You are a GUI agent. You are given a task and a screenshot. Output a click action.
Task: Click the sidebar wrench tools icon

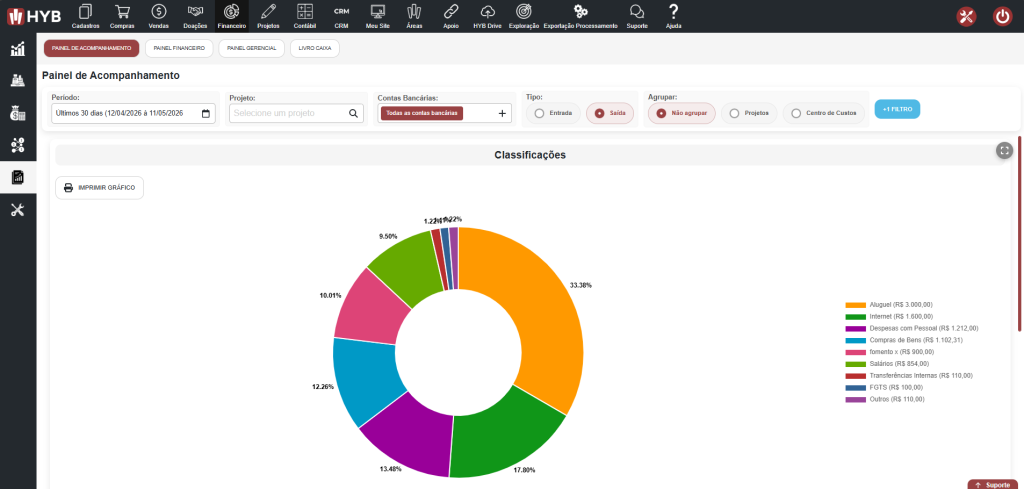click(x=18, y=210)
